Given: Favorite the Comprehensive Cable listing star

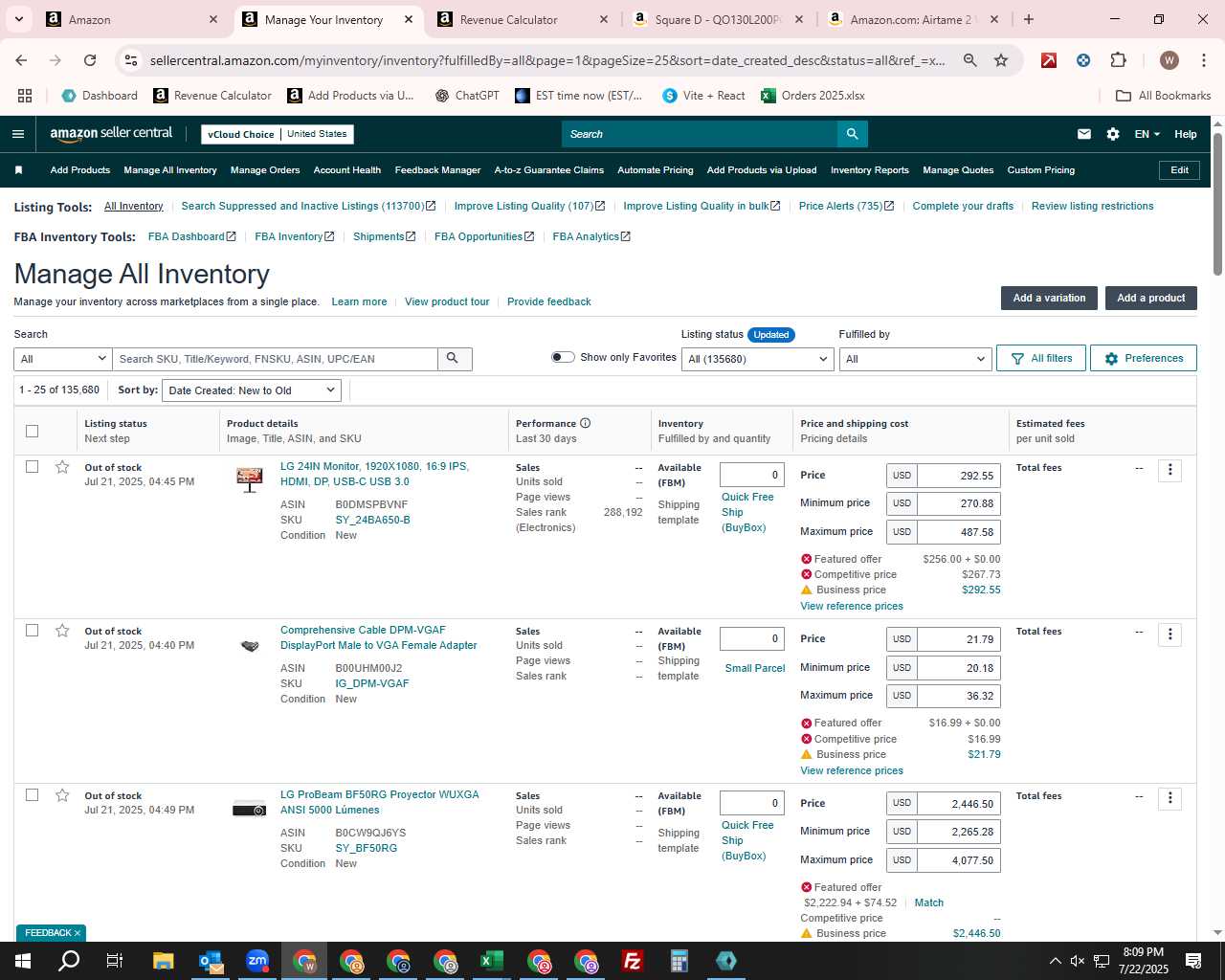Looking at the screenshot, I should click(62, 631).
